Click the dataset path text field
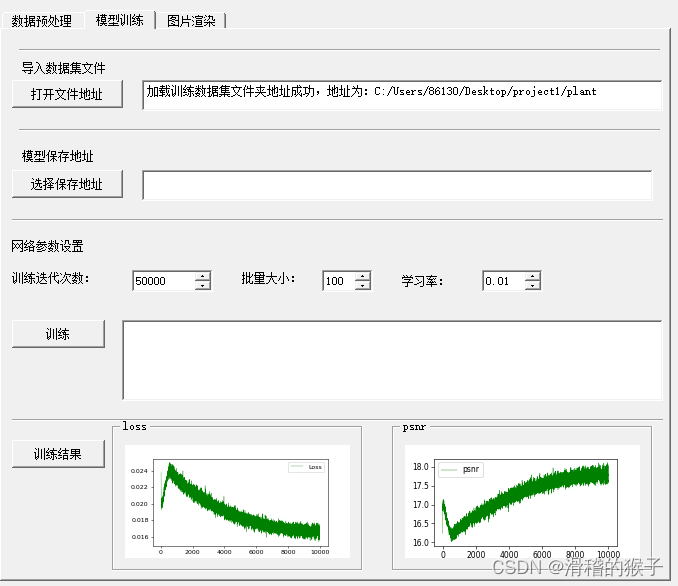678x586 pixels. pos(402,95)
